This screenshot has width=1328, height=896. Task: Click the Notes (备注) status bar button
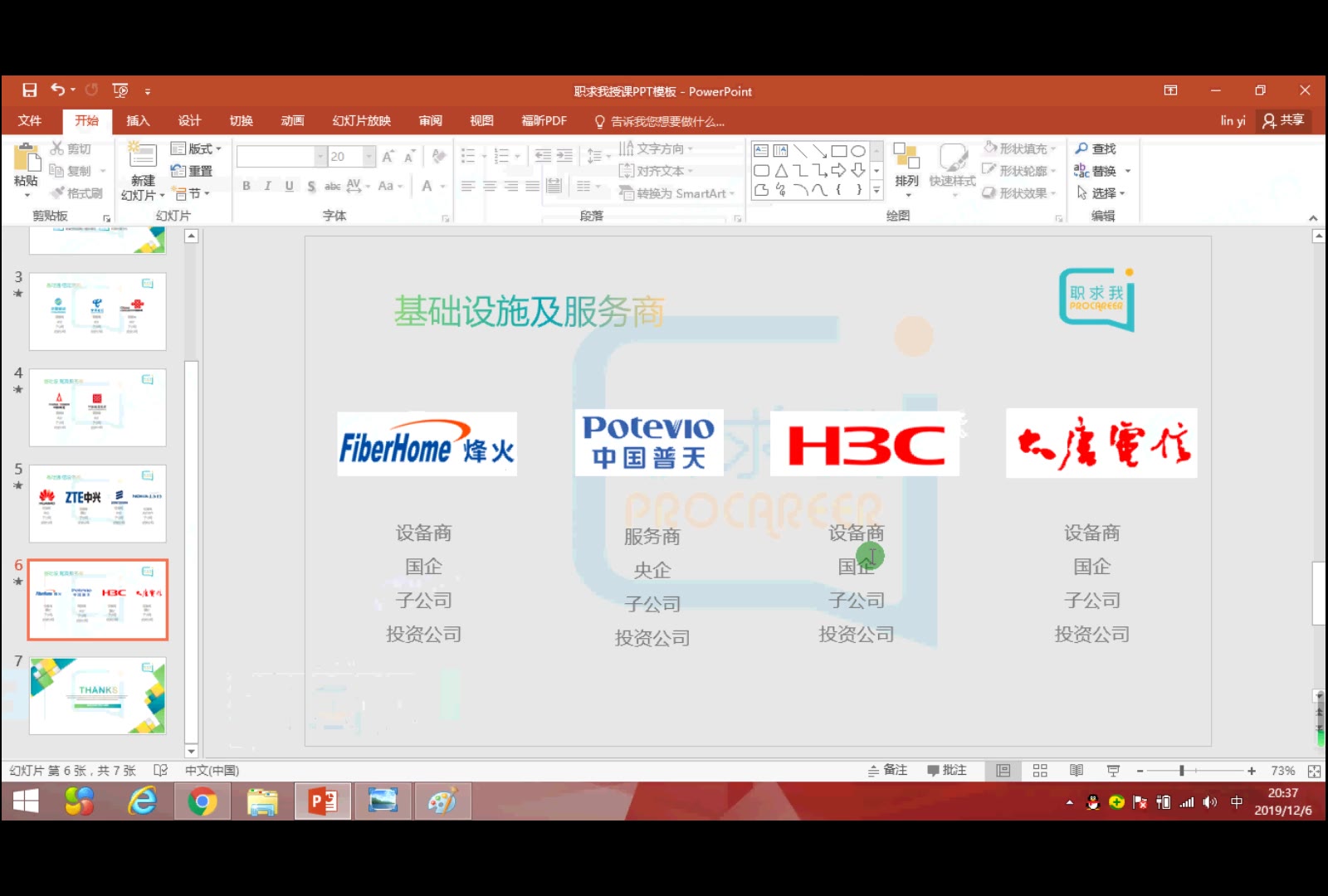coord(887,770)
